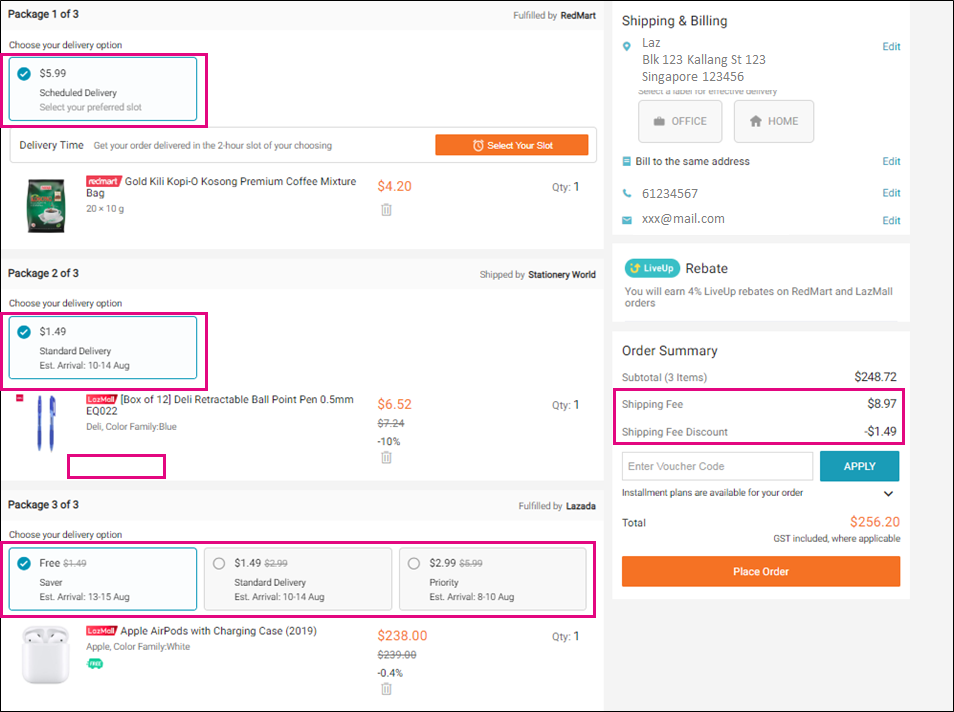Click the Place Order button
Viewport: 954px width, 712px height.
(761, 571)
